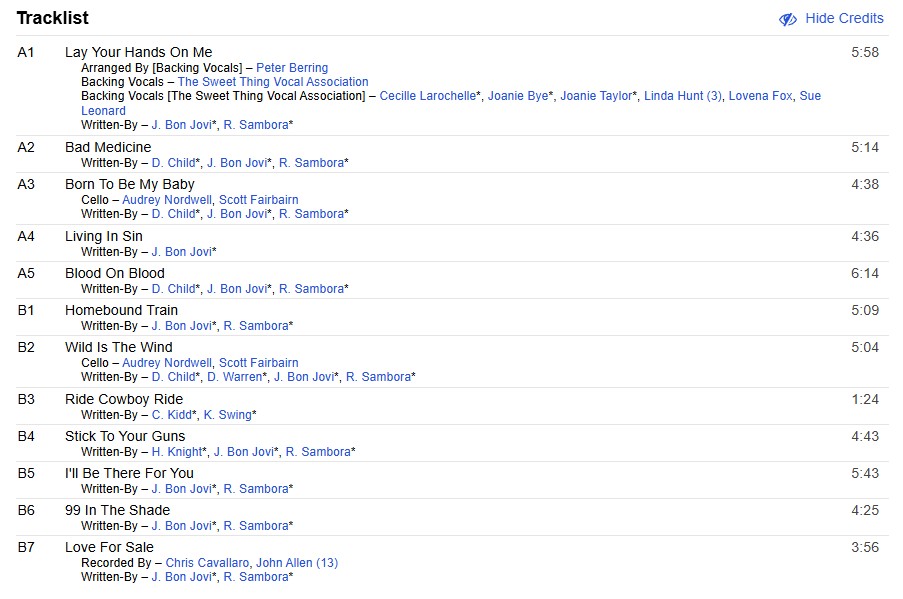Click R. Sambora link under 99 In The Shade
The image size is (903, 599).
coord(255,525)
